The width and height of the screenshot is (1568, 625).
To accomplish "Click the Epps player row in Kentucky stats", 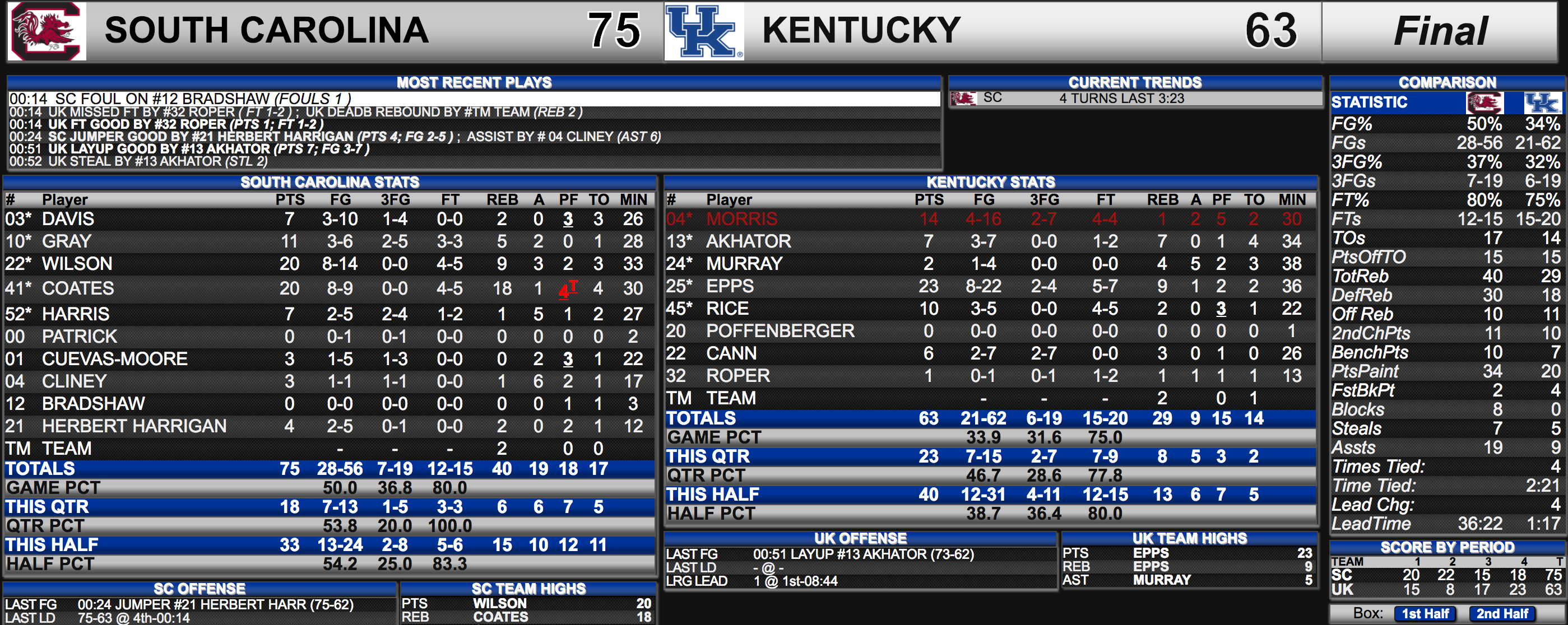I will click(x=990, y=287).
